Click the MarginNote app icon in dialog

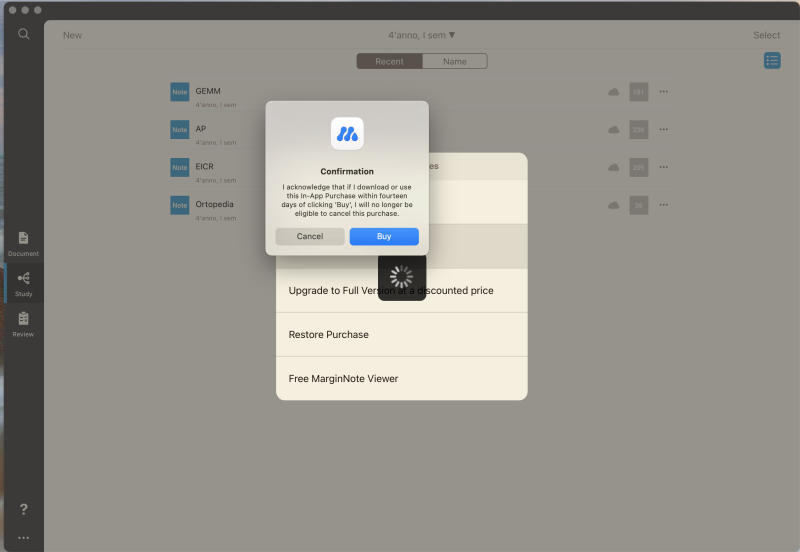[347, 133]
